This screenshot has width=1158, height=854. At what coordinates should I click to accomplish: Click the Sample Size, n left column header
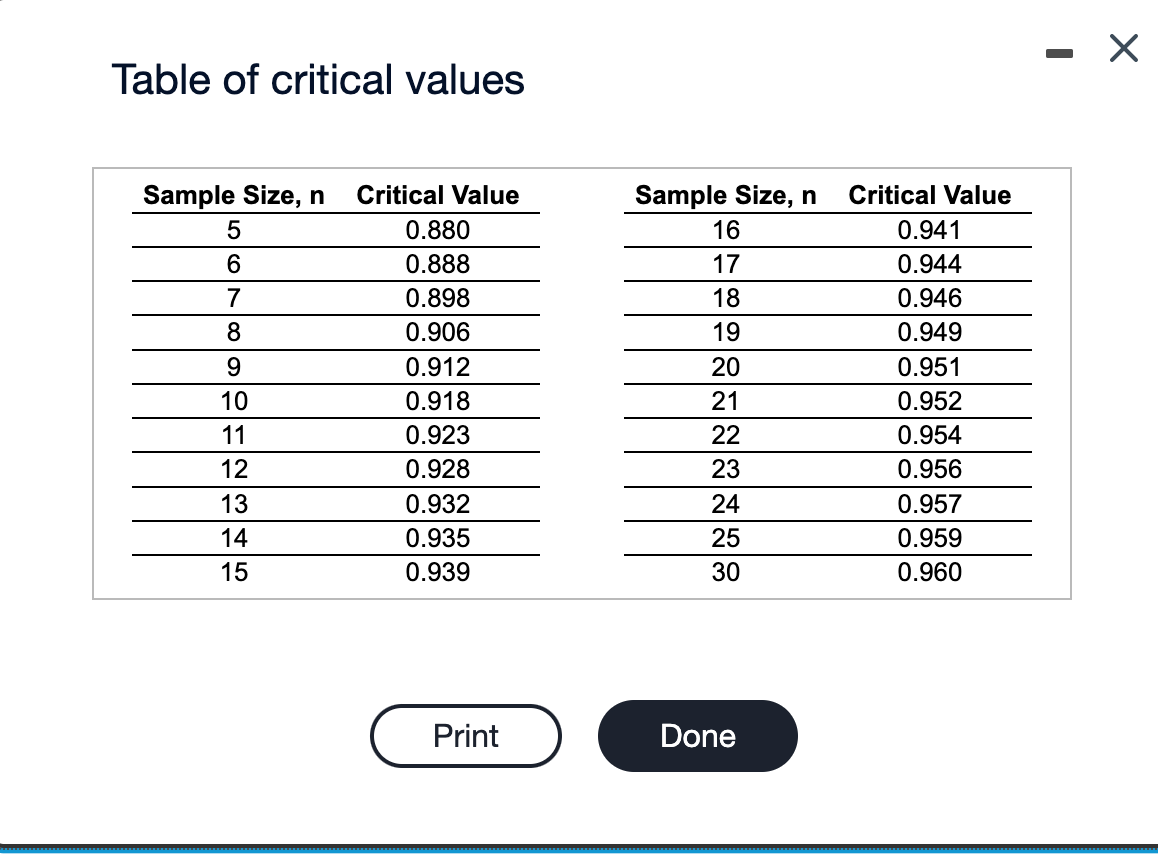(232, 195)
